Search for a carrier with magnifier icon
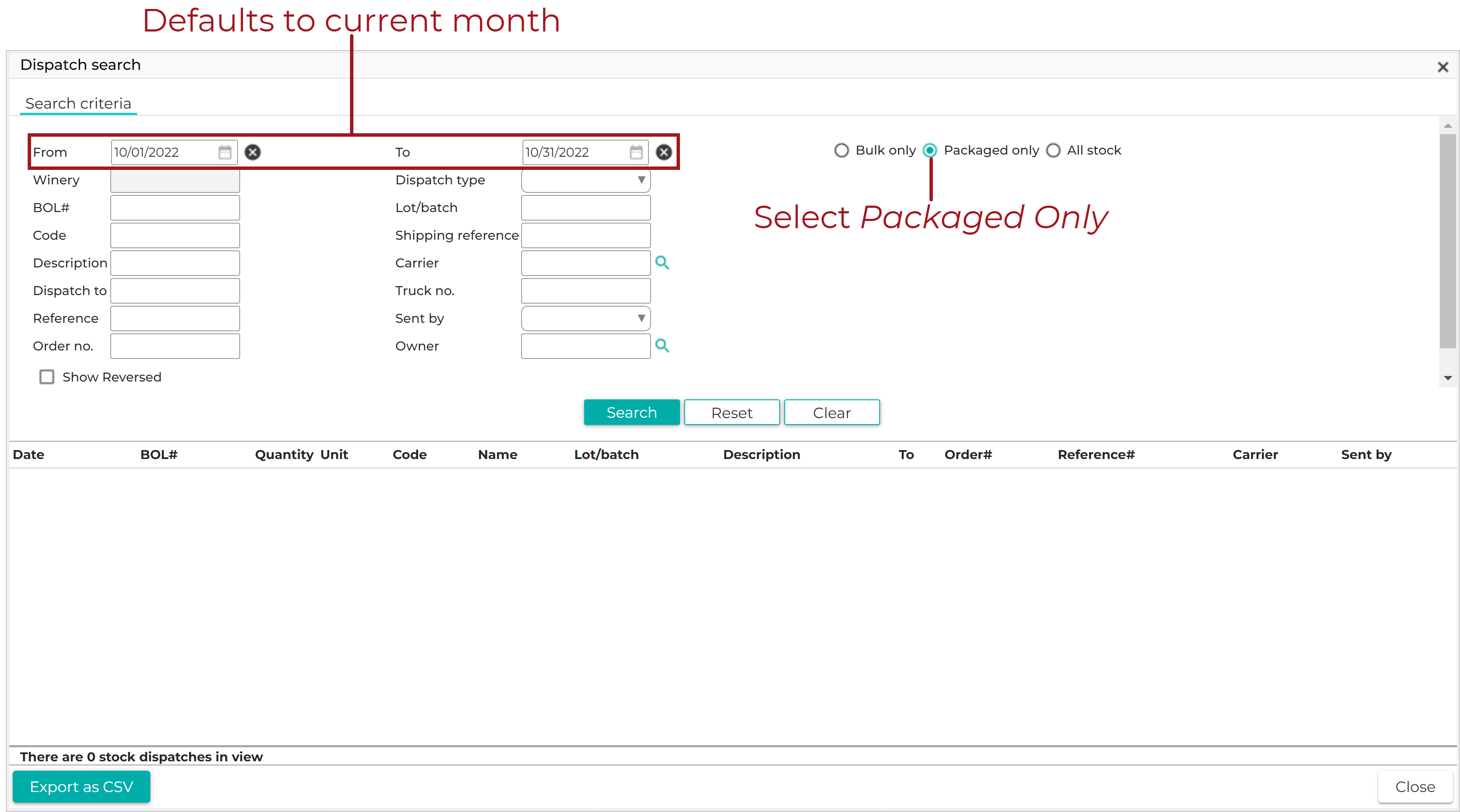Screen dimensions: 1460x812 coord(662,262)
